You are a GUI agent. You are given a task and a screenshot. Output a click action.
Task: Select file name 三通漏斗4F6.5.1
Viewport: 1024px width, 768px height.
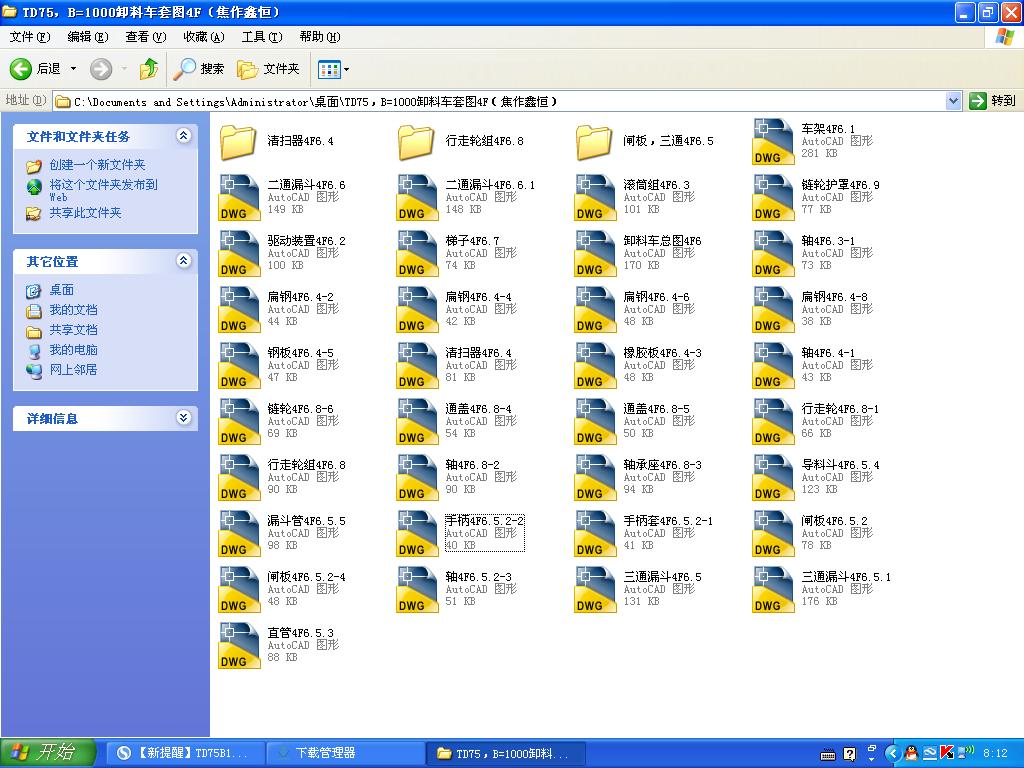coord(846,577)
